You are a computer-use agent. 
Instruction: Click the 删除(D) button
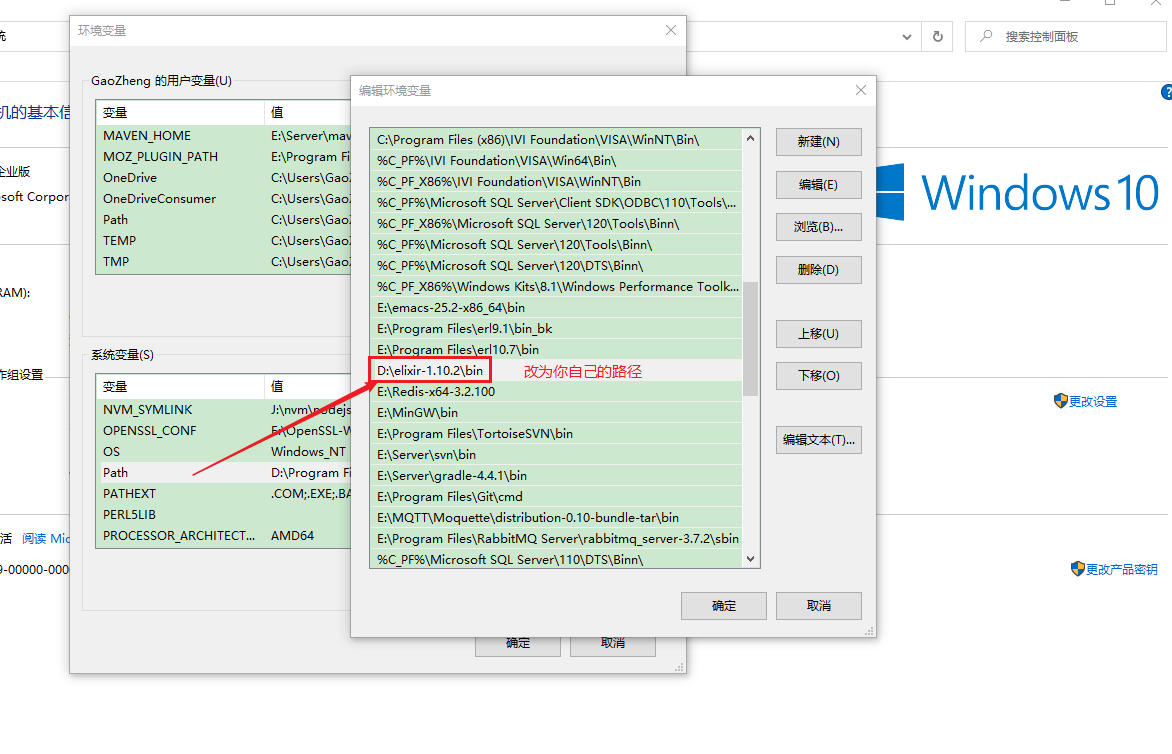coord(818,270)
